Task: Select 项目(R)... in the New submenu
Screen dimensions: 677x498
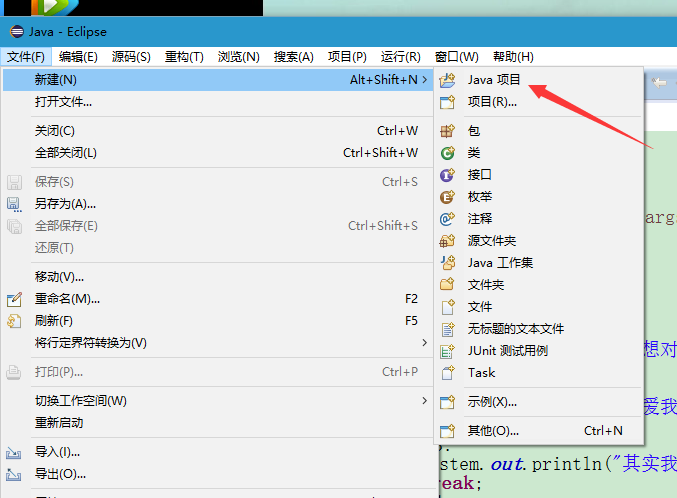Action: click(x=539, y=102)
